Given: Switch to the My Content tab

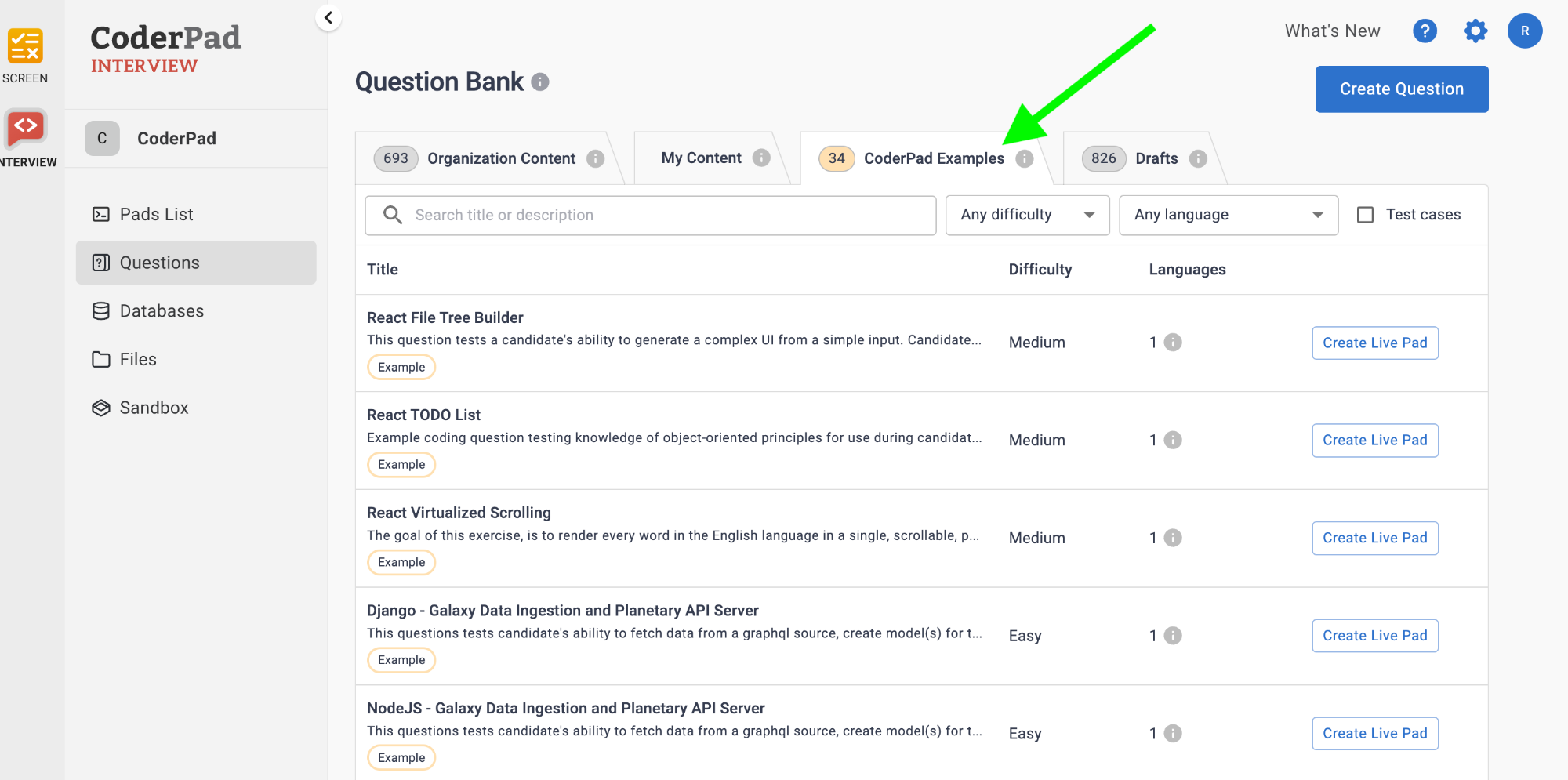Looking at the screenshot, I should pos(701,158).
